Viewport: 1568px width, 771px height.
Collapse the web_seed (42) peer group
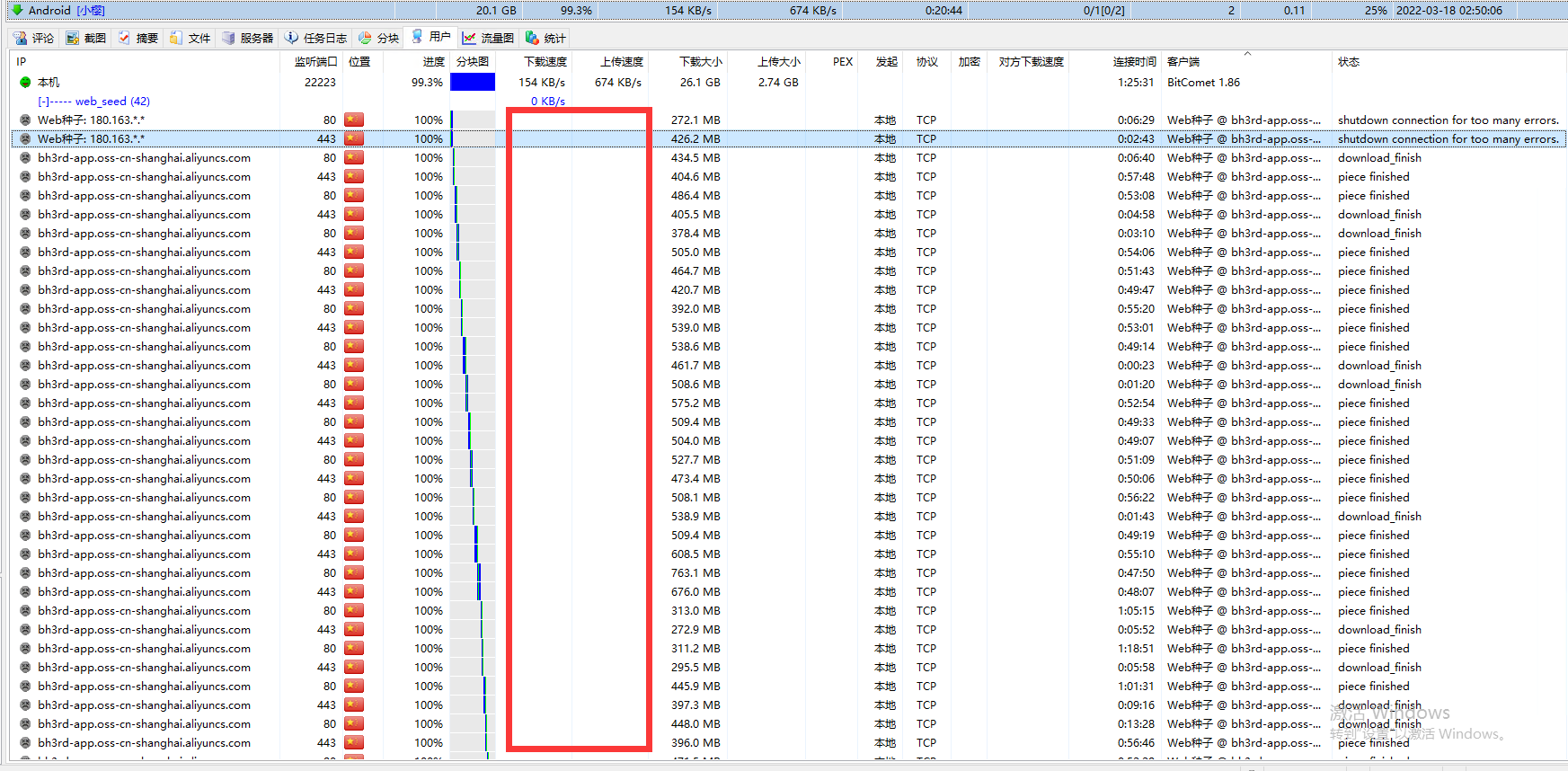[43, 102]
